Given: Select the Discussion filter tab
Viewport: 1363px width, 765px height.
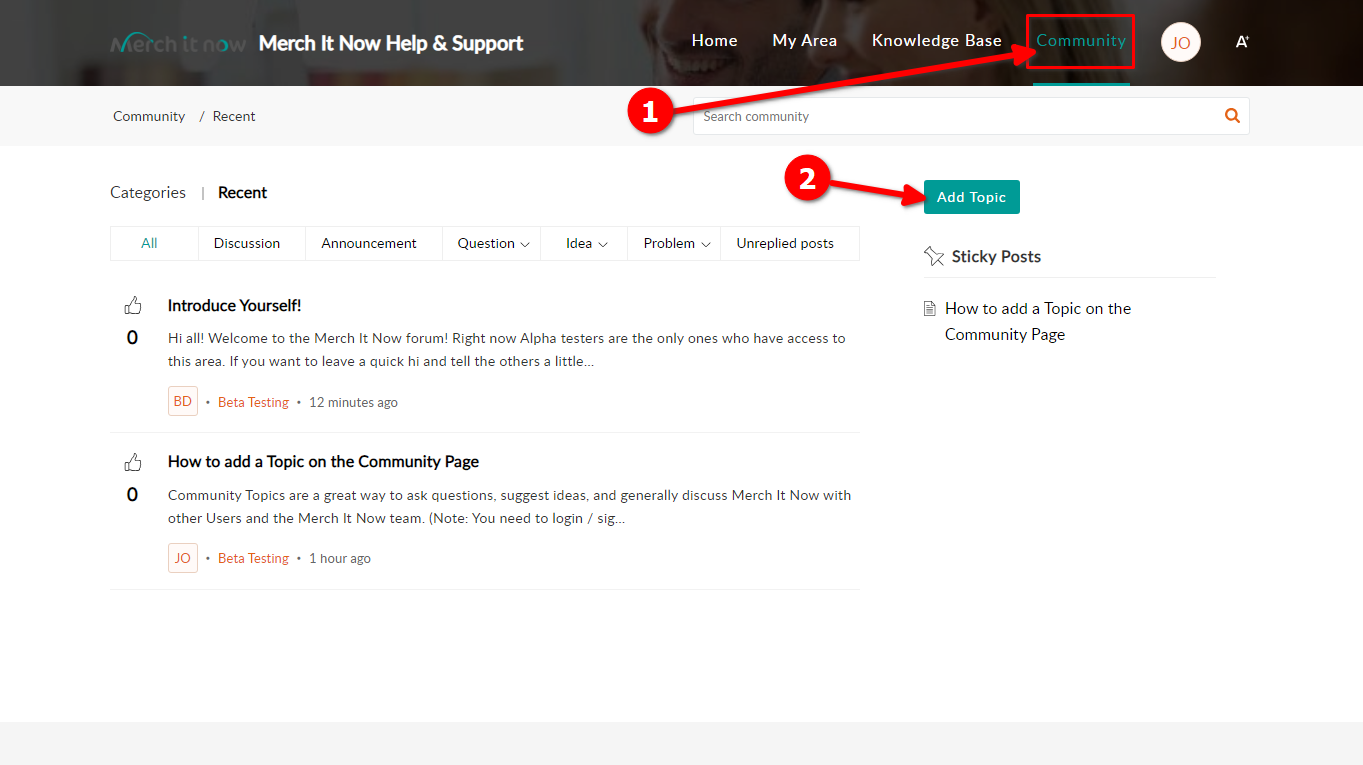Looking at the screenshot, I should coord(247,243).
